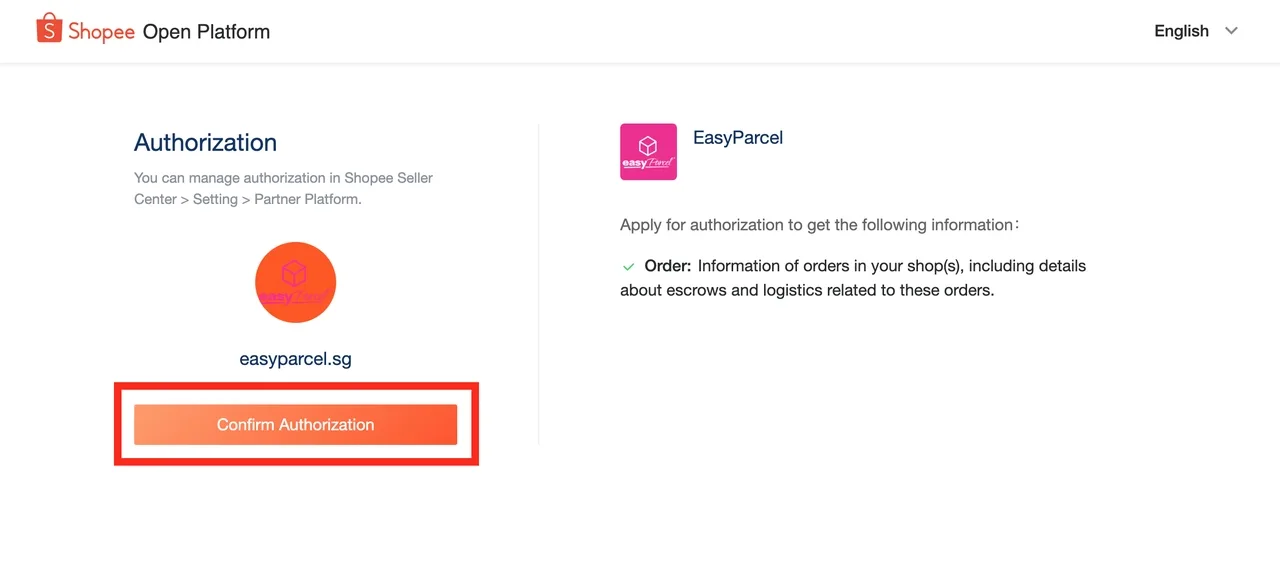1280x574 pixels.
Task: Click the green checkmark beside Order
Action: point(629,267)
